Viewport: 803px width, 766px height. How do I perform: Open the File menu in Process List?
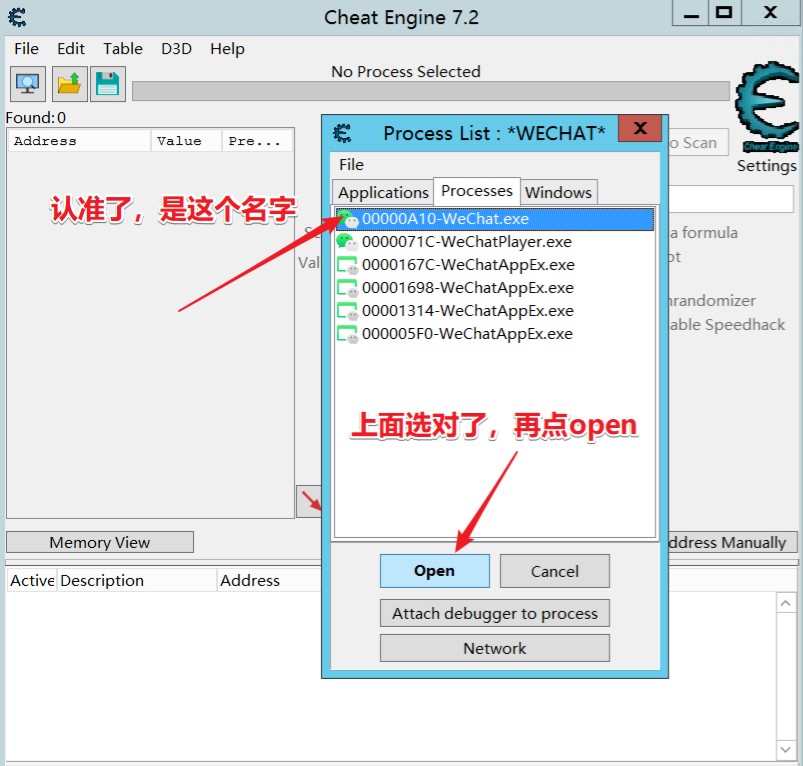pos(351,164)
